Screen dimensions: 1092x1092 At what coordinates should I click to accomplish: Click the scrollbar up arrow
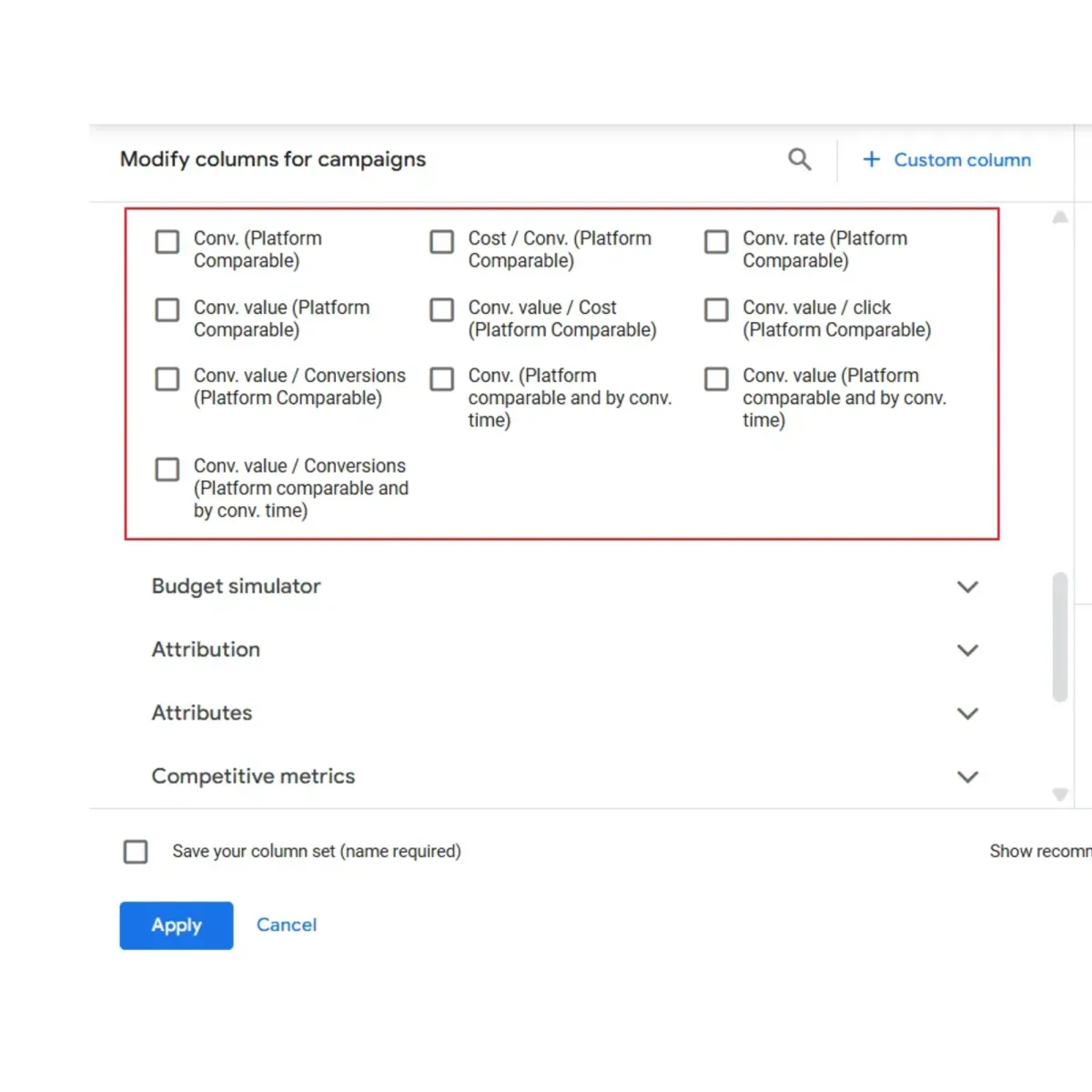pos(1059,217)
